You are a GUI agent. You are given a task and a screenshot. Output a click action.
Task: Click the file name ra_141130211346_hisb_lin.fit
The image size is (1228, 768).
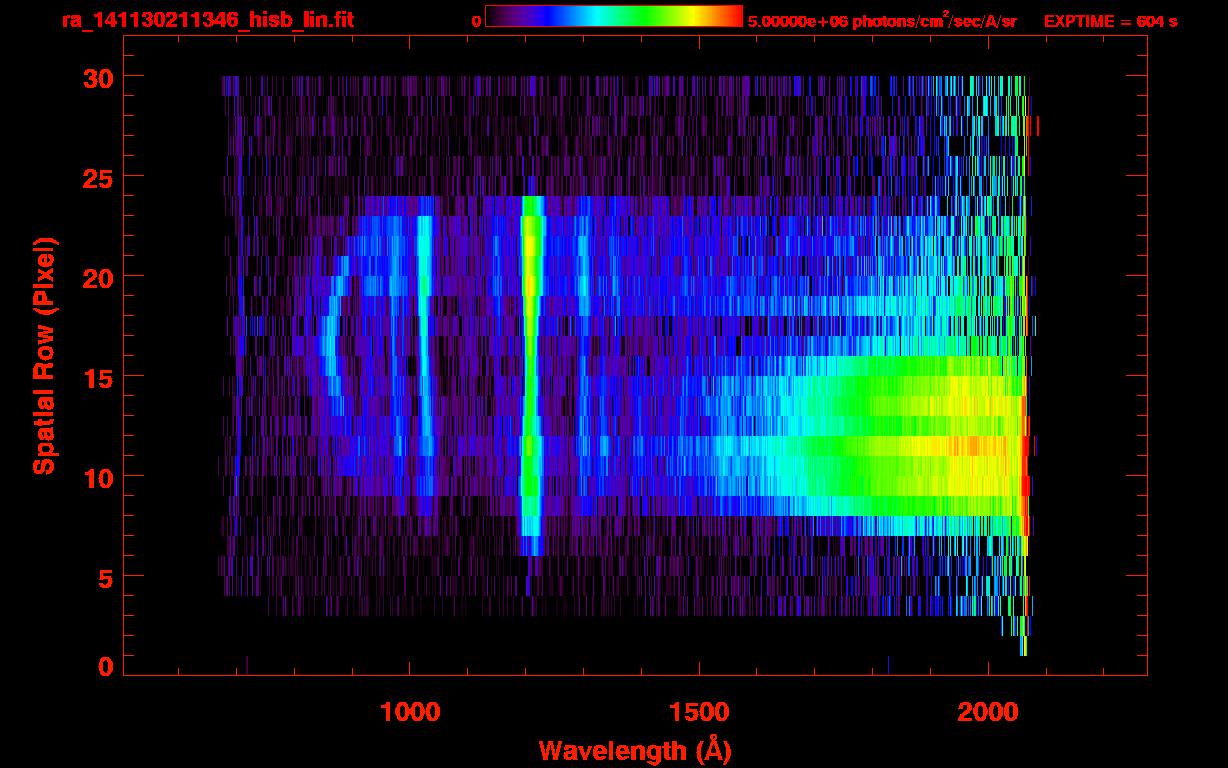tap(207, 20)
